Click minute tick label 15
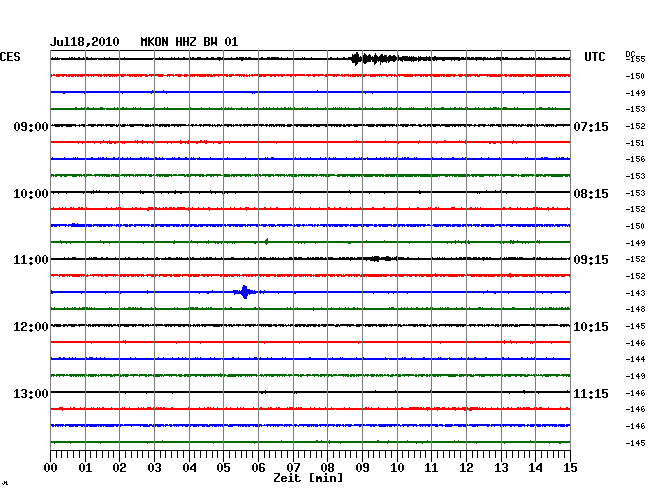 (x=570, y=468)
